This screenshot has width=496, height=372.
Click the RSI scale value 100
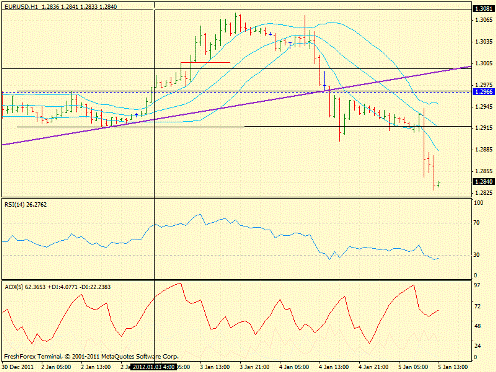click(x=478, y=203)
